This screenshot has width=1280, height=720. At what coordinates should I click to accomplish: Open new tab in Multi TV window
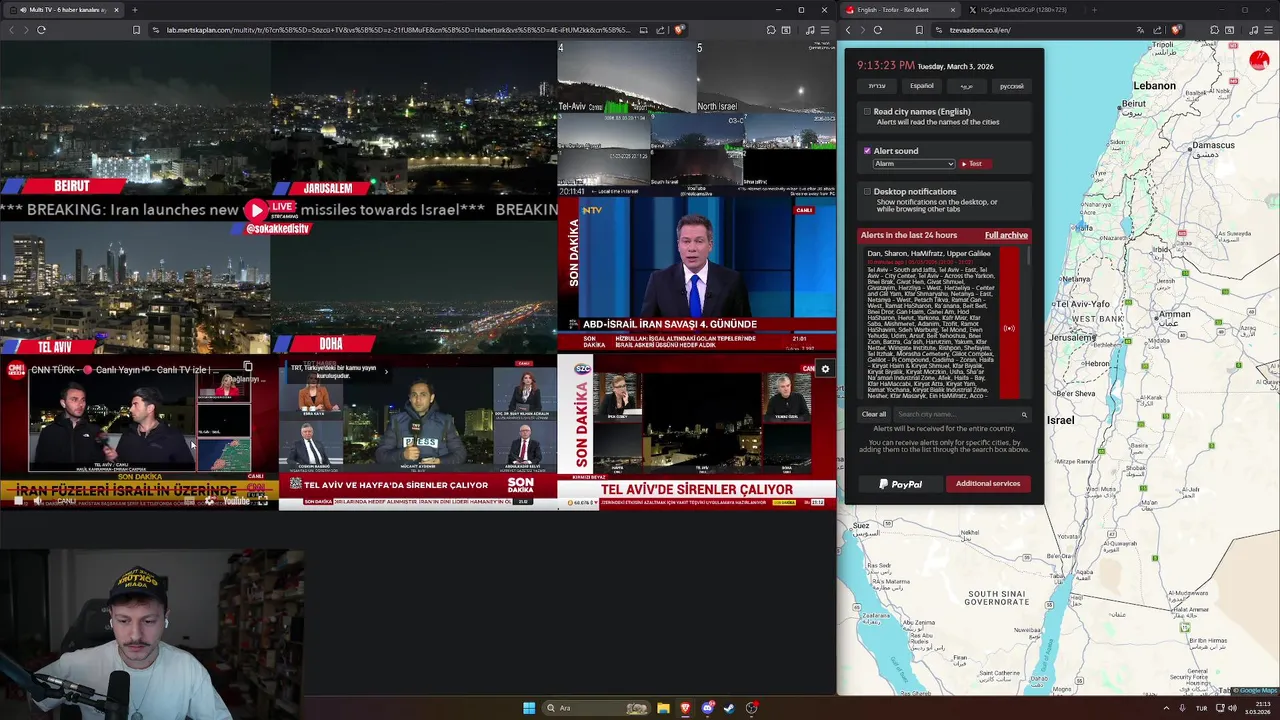point(135,10)
